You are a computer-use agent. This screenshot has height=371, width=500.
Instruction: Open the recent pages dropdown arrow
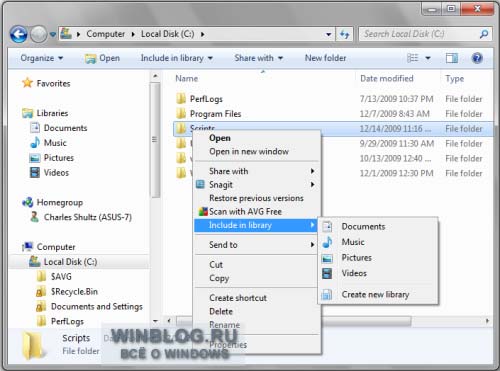pyautogui.click(x=53, y=34)
